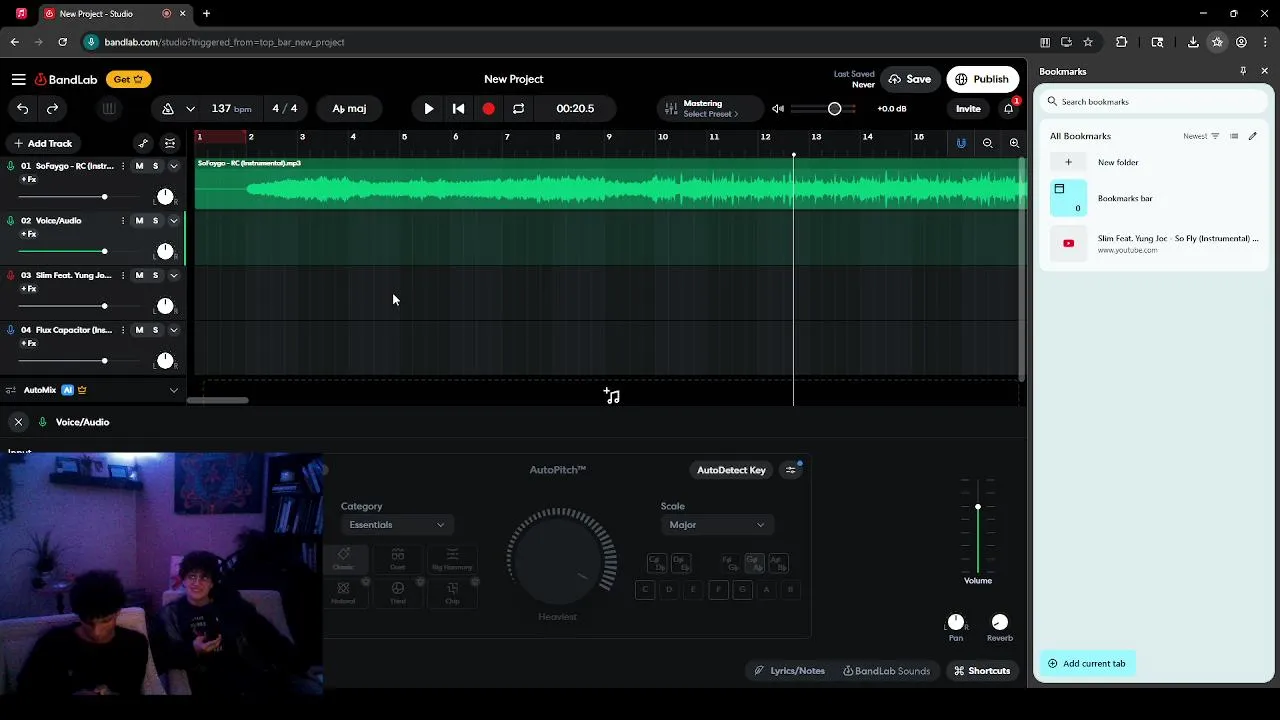Toggle snap to grid magnet

961,143
